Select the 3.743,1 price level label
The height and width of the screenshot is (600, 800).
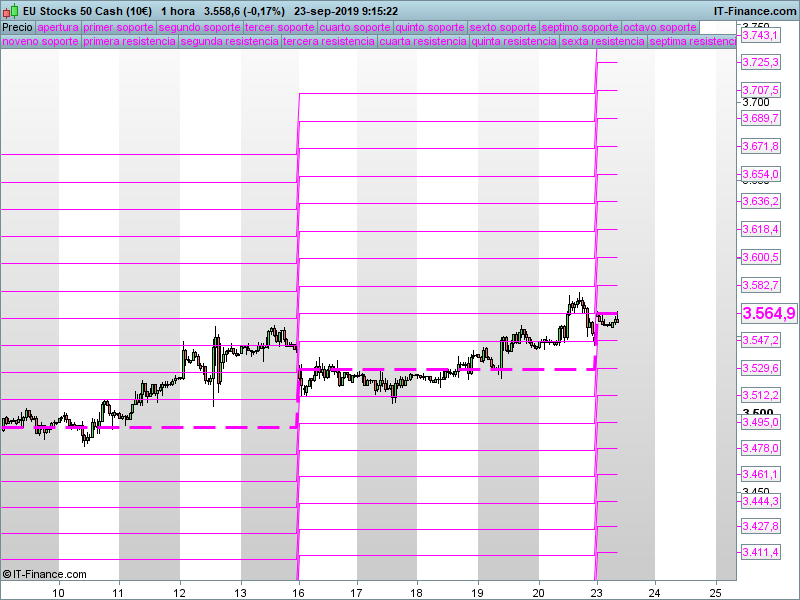pos(760,35)
